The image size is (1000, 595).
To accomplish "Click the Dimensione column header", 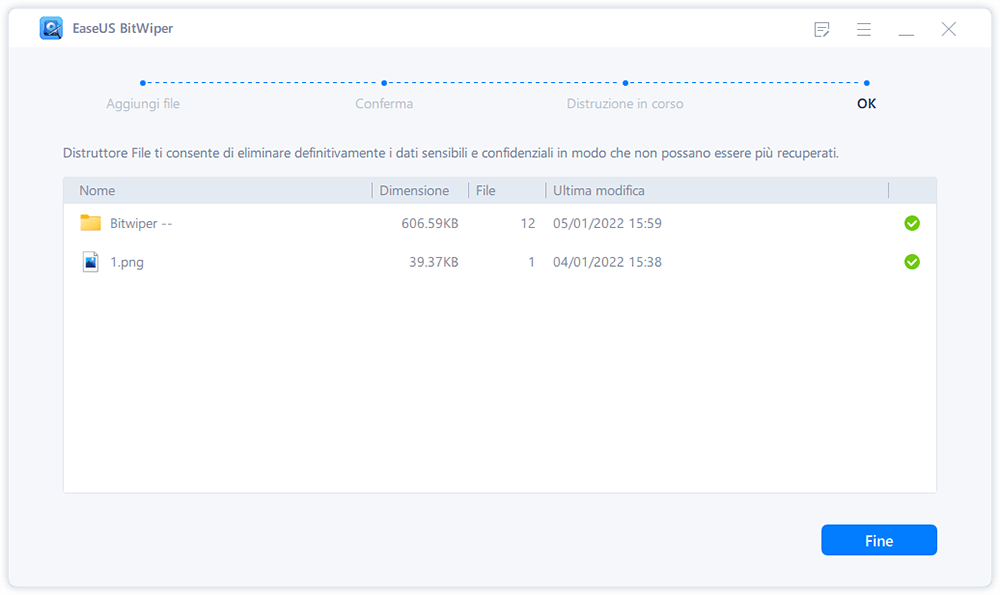I will coord(418,190).
